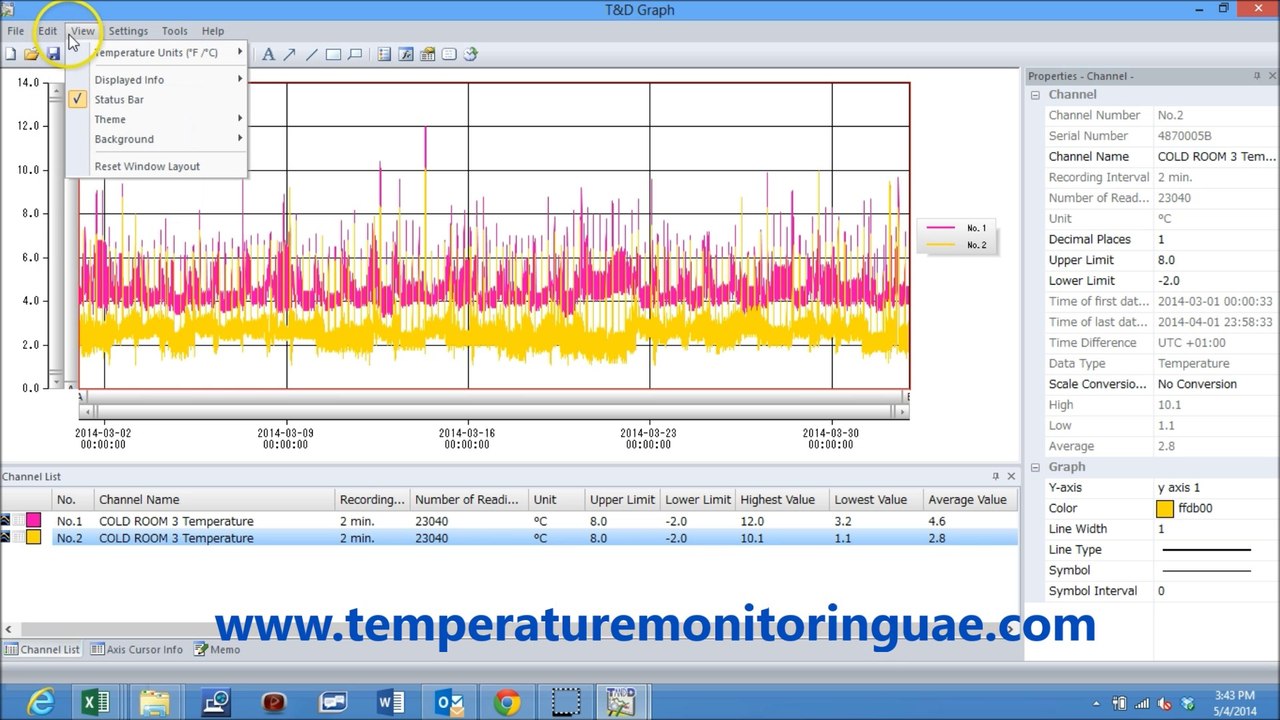Open the Temperature Units submenu

(155, 52)
